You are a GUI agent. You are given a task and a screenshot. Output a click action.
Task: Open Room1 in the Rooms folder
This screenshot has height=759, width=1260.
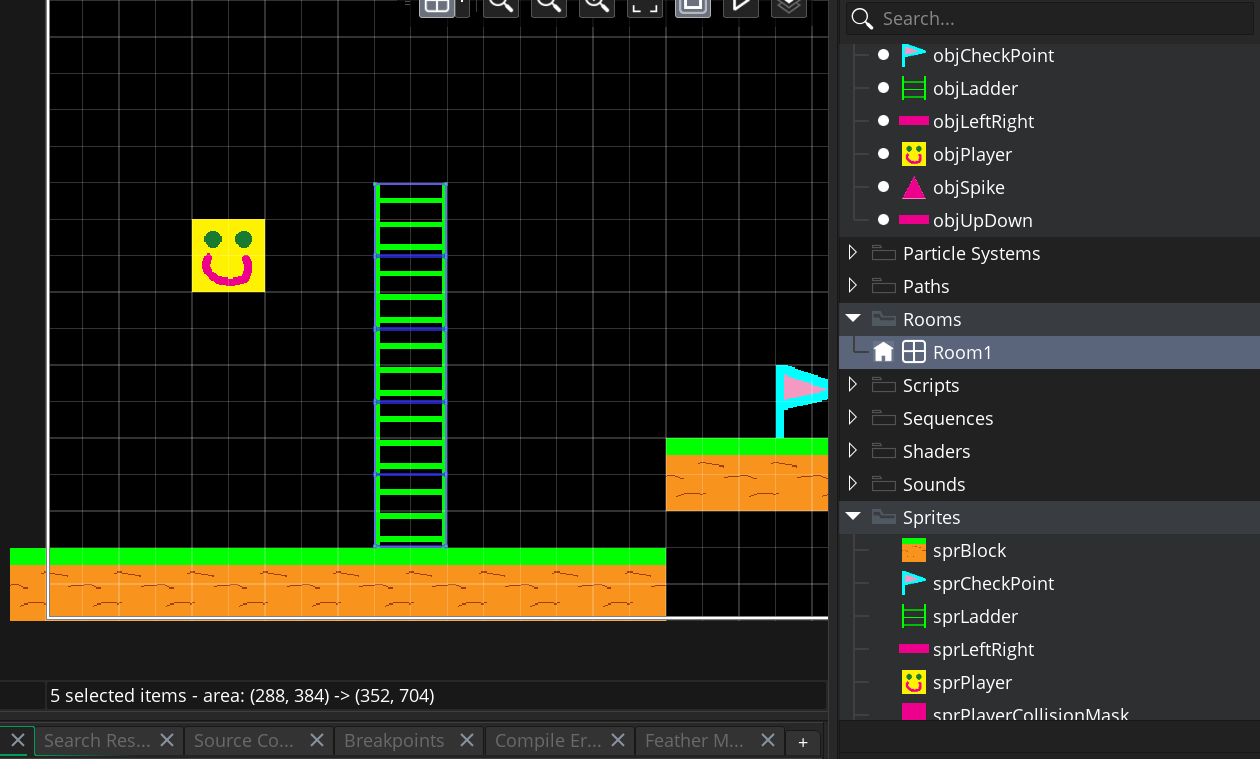click(961, 353)
